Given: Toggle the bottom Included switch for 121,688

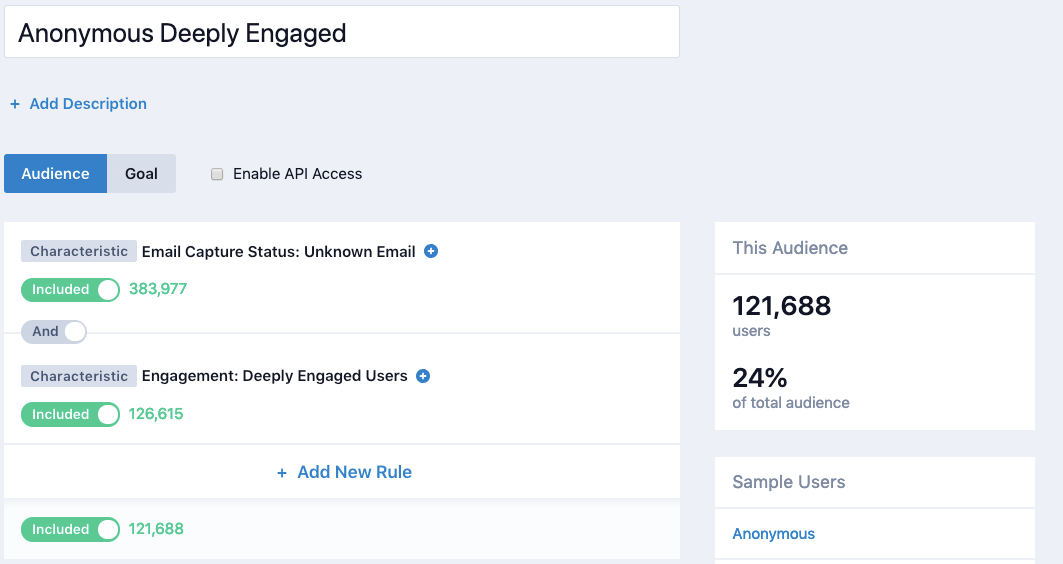Looking at the screenshot, I should (70, 530).
